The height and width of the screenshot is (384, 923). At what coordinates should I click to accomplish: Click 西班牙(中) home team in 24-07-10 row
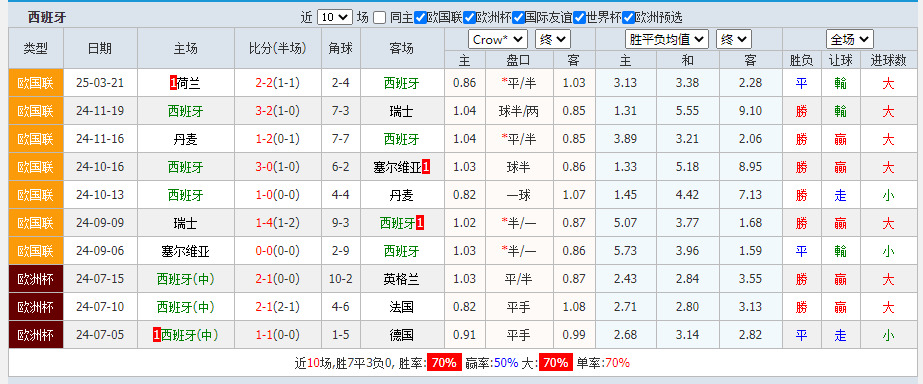(x=185, y=307)
